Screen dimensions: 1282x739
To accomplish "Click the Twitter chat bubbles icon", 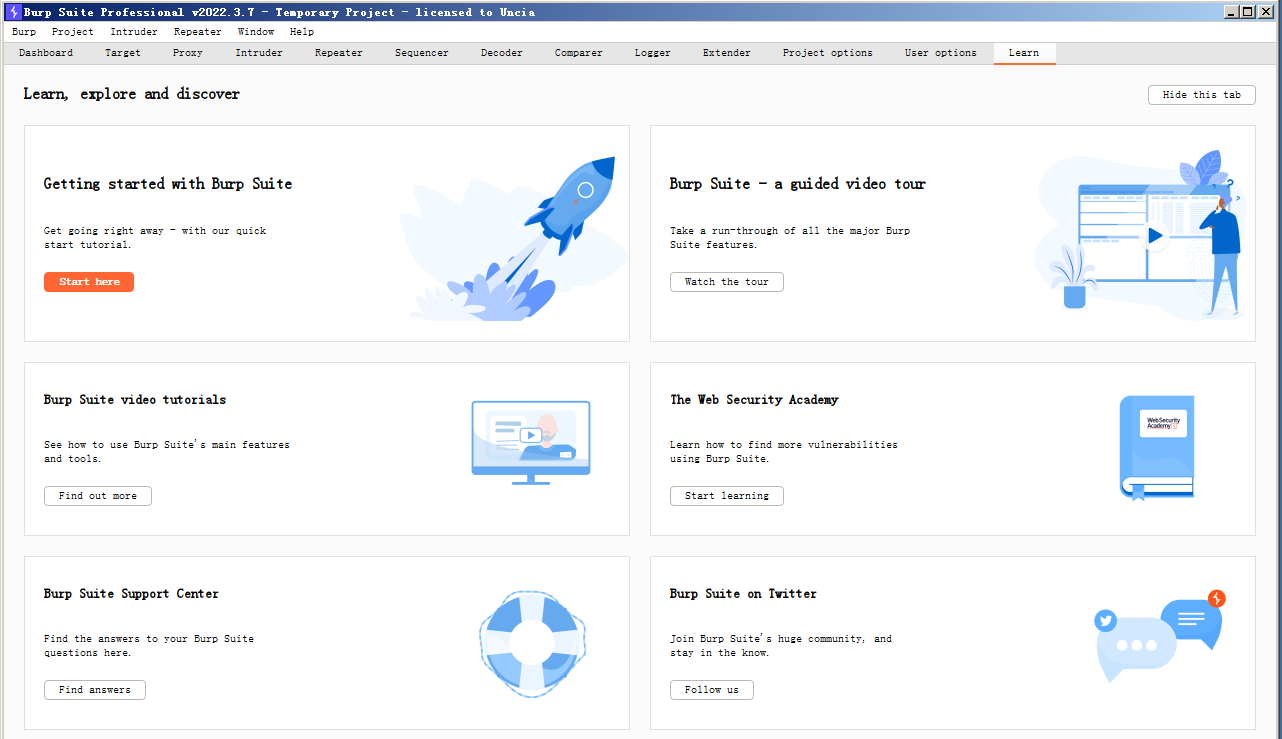I will tap(1160, 634).
